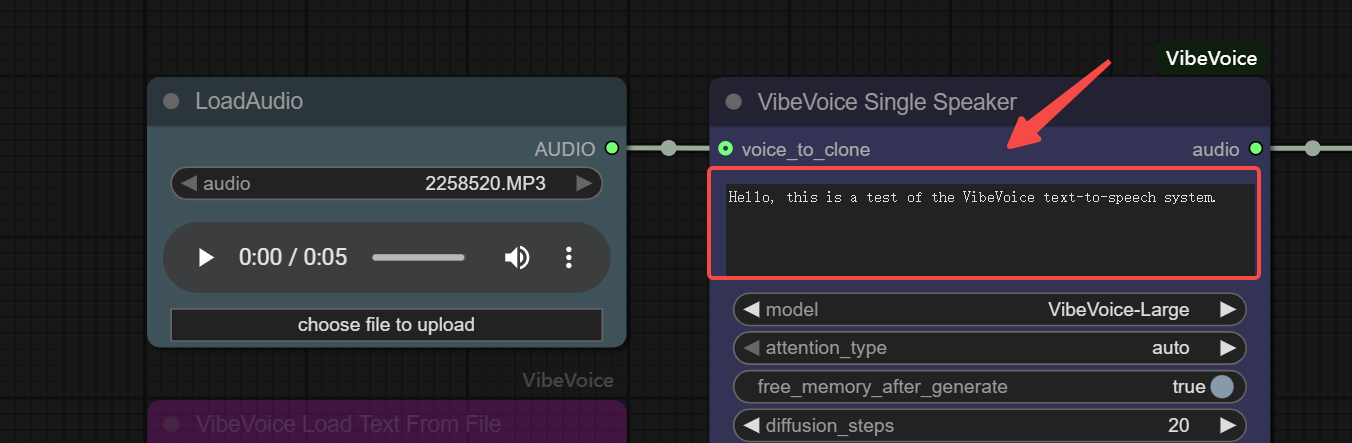Click the AUDIO output port on LoadAudio
The height and width of the screenshot is (443, 1352).
click(611, 148)
